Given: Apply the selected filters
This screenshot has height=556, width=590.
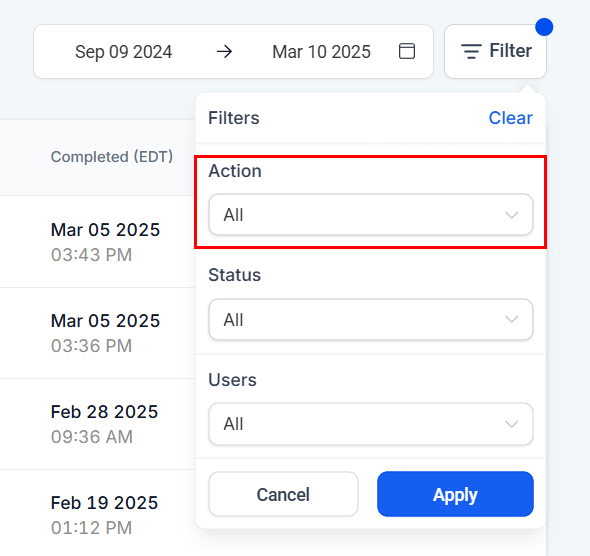Looking at the screenshot, I should (x=455, y=494).
